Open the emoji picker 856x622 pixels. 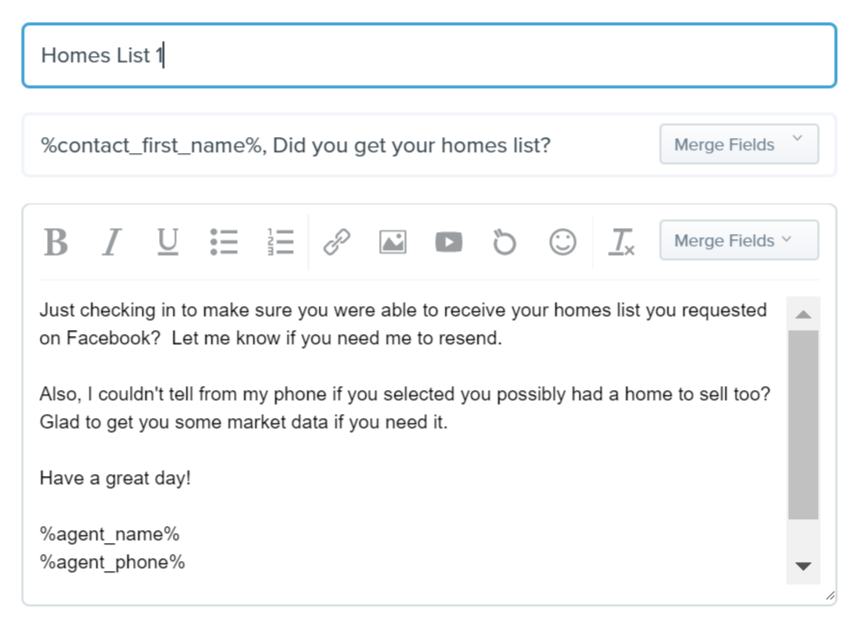(562, 242)
